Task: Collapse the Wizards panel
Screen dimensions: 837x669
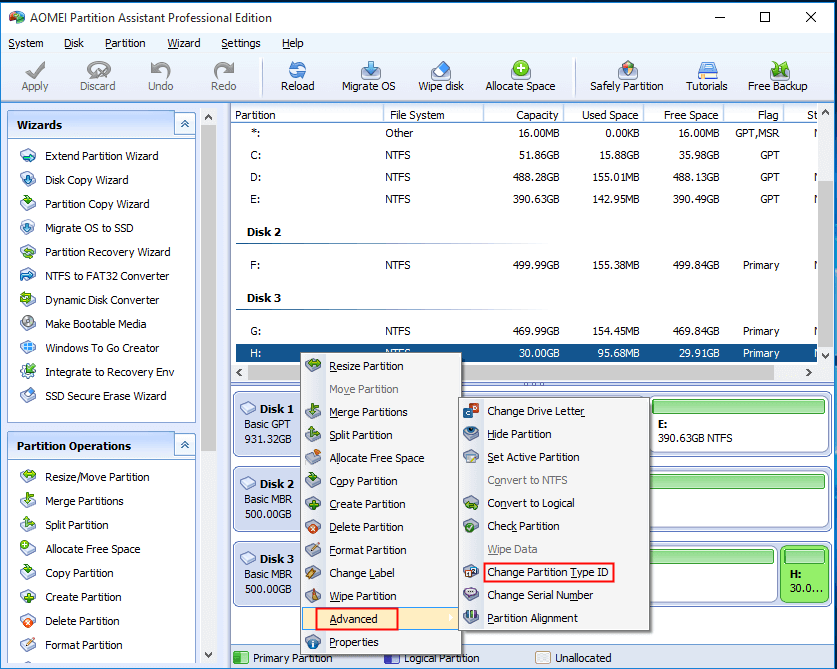Action: 184,123
